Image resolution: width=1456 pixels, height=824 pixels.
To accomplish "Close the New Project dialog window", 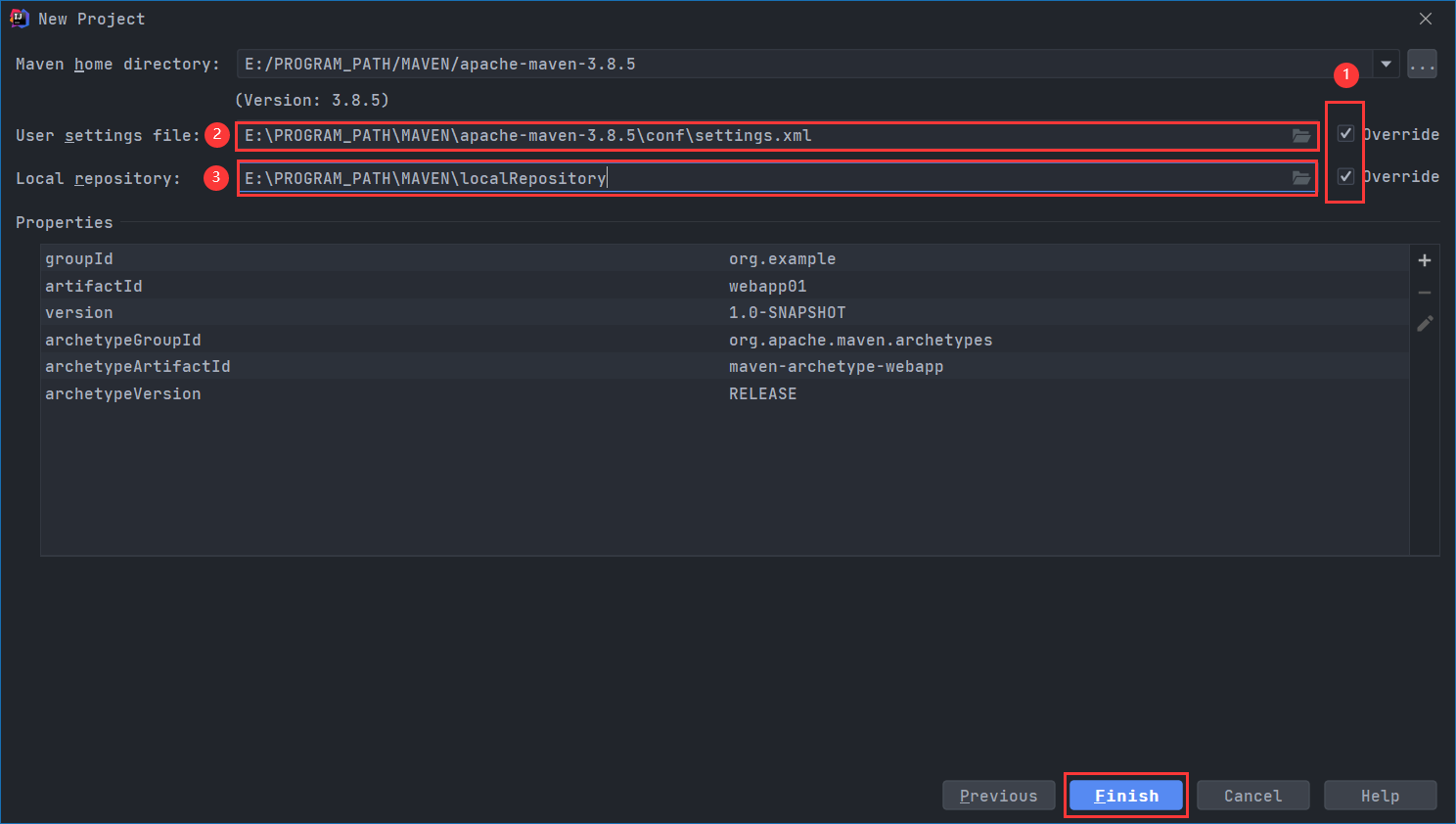I will point(1426,19).
